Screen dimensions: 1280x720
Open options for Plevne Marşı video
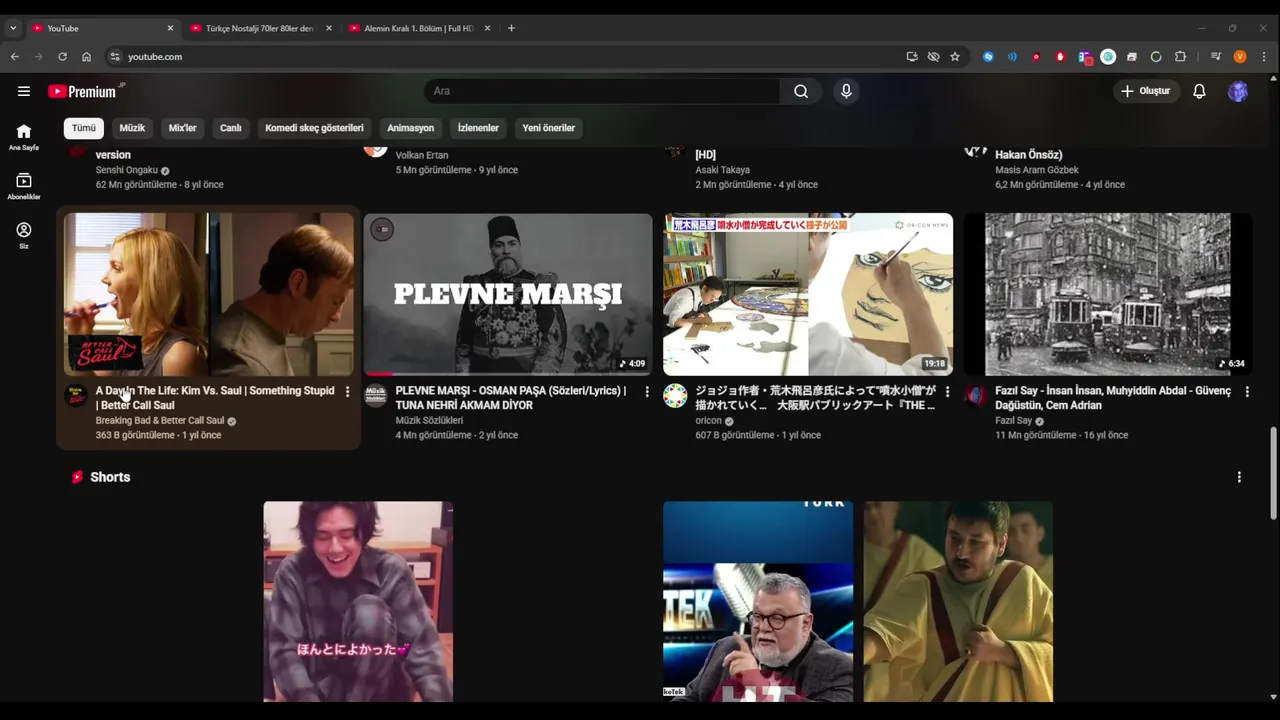pyautogui.click(x=647, y=392)
